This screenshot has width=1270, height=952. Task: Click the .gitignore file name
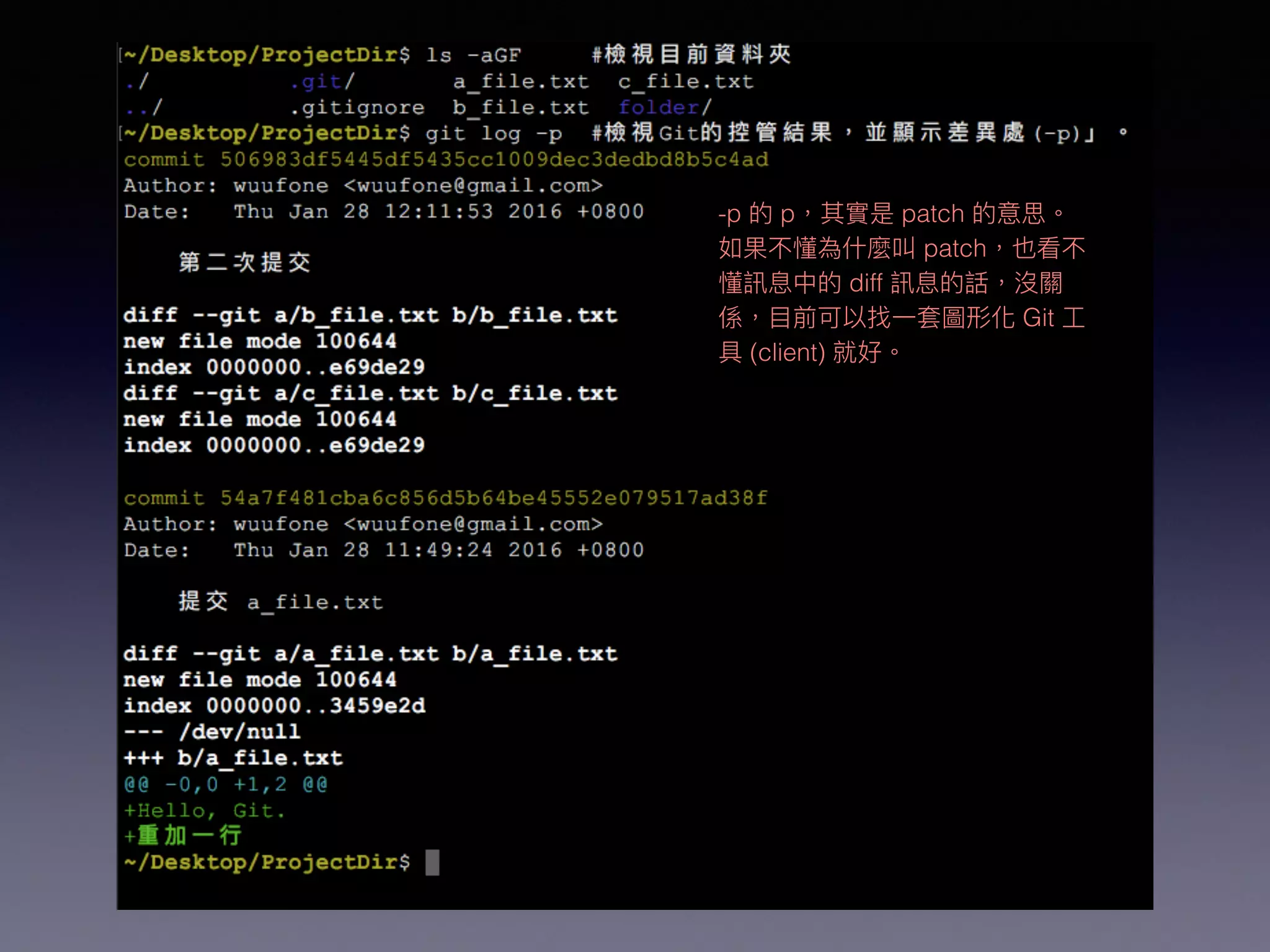(357, 107)
